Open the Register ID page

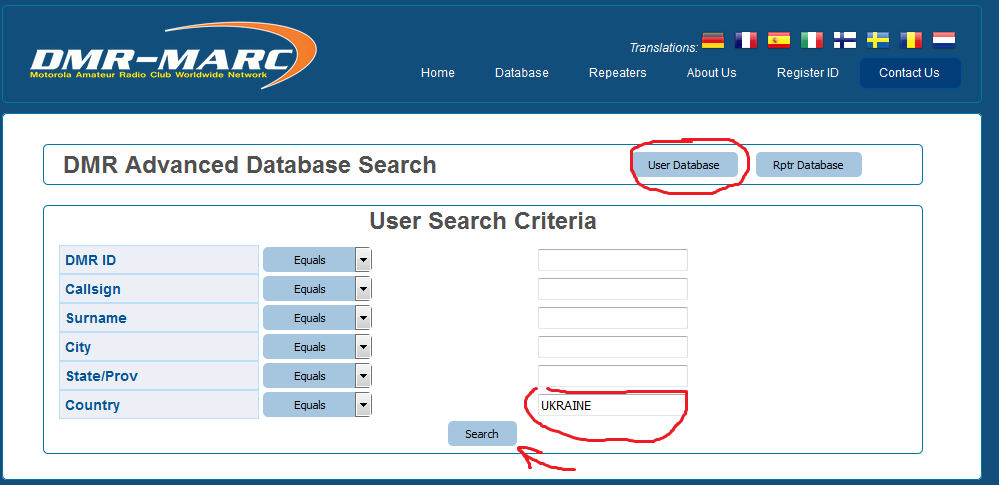807,73
